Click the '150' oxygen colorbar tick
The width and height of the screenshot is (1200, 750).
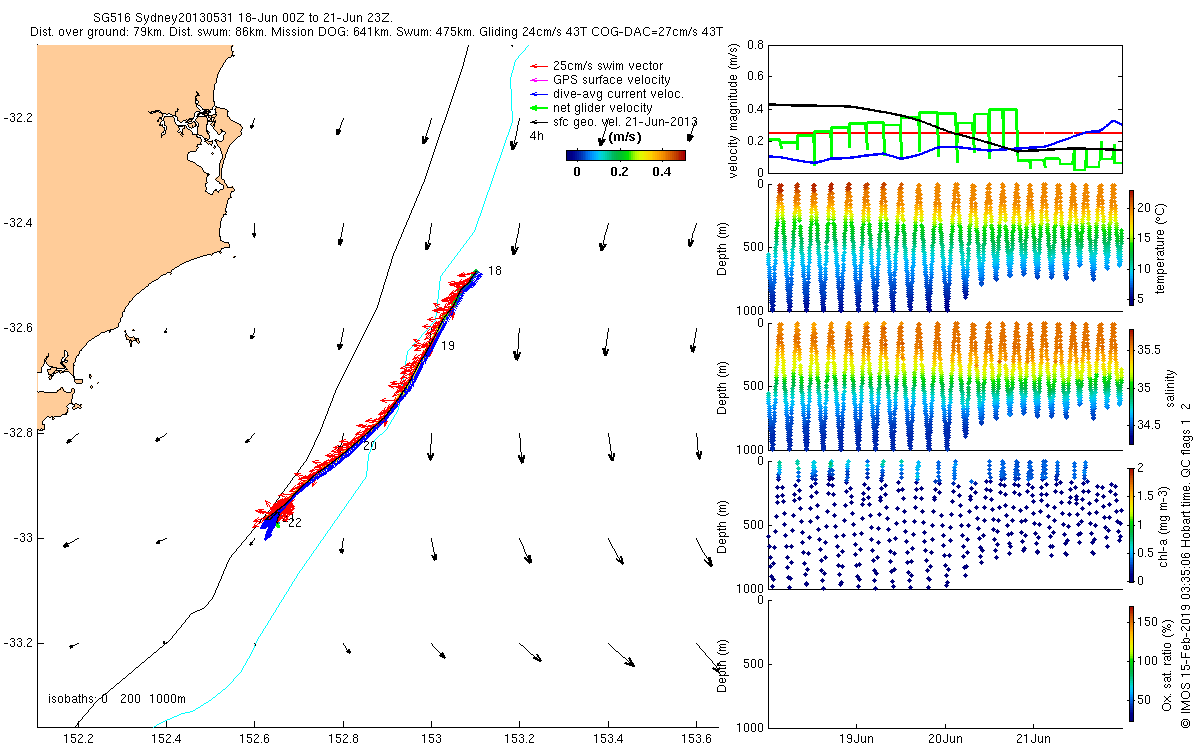click(x=1149, y=623)
